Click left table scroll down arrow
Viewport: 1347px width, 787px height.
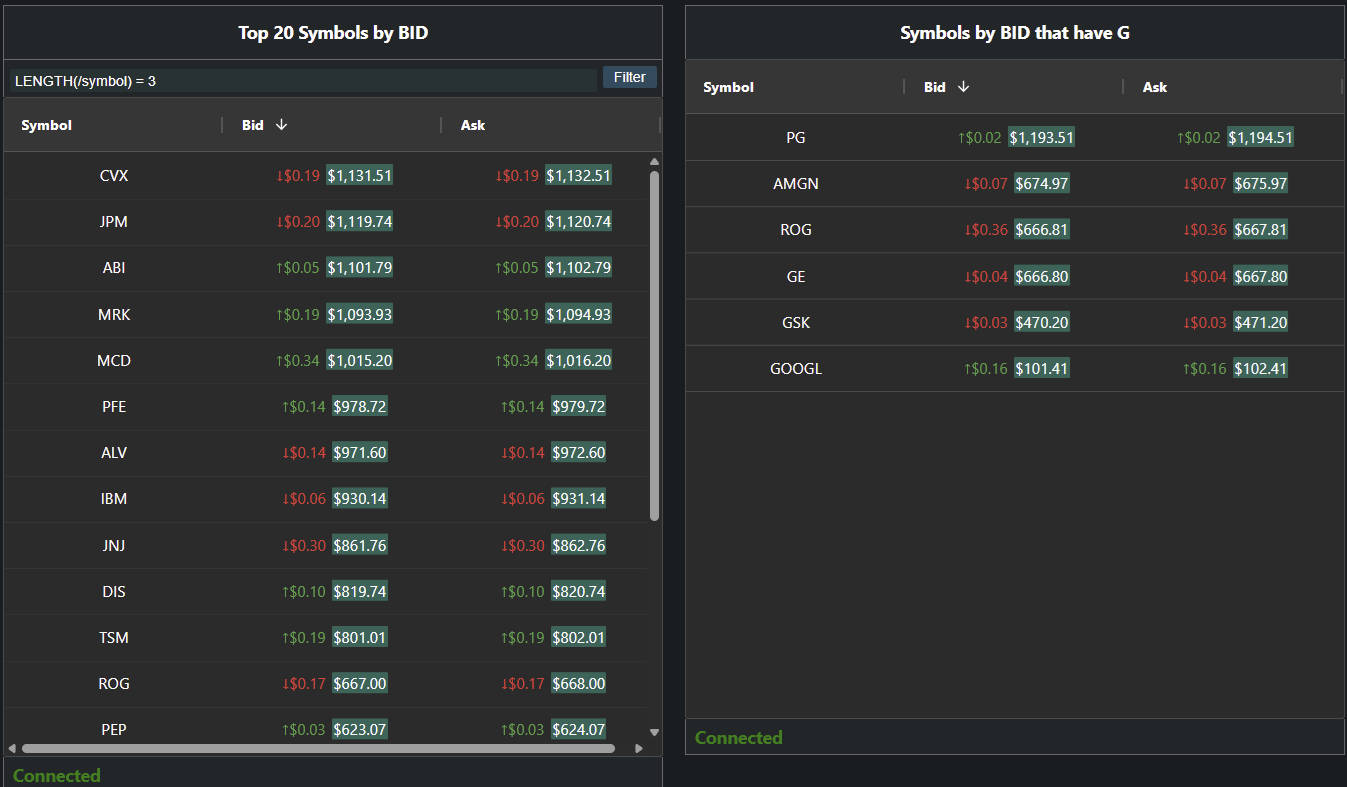coord(654,732)
